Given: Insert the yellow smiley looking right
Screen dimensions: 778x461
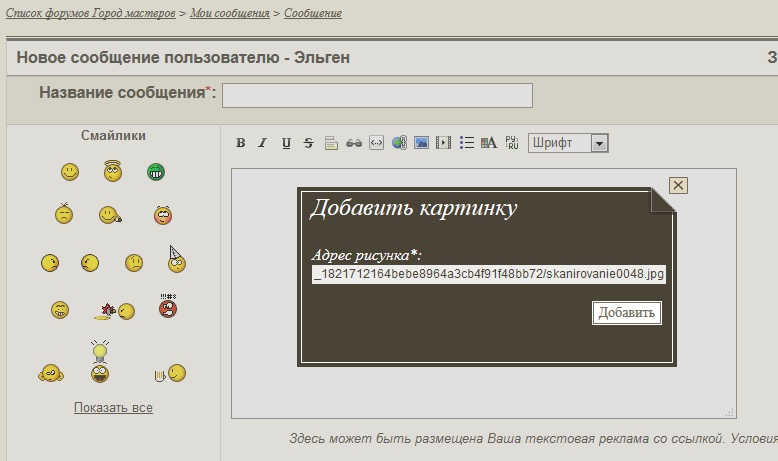Looking at the screenshot, I should [50, 263].
